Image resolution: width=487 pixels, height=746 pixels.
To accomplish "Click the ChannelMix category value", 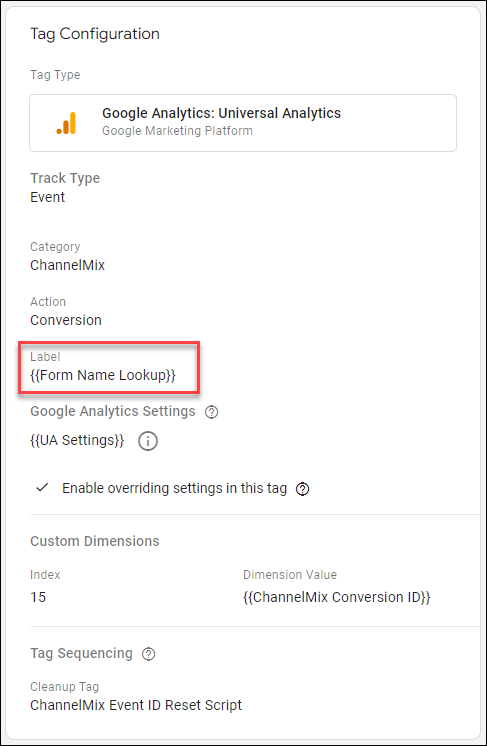I will point(68,265).
